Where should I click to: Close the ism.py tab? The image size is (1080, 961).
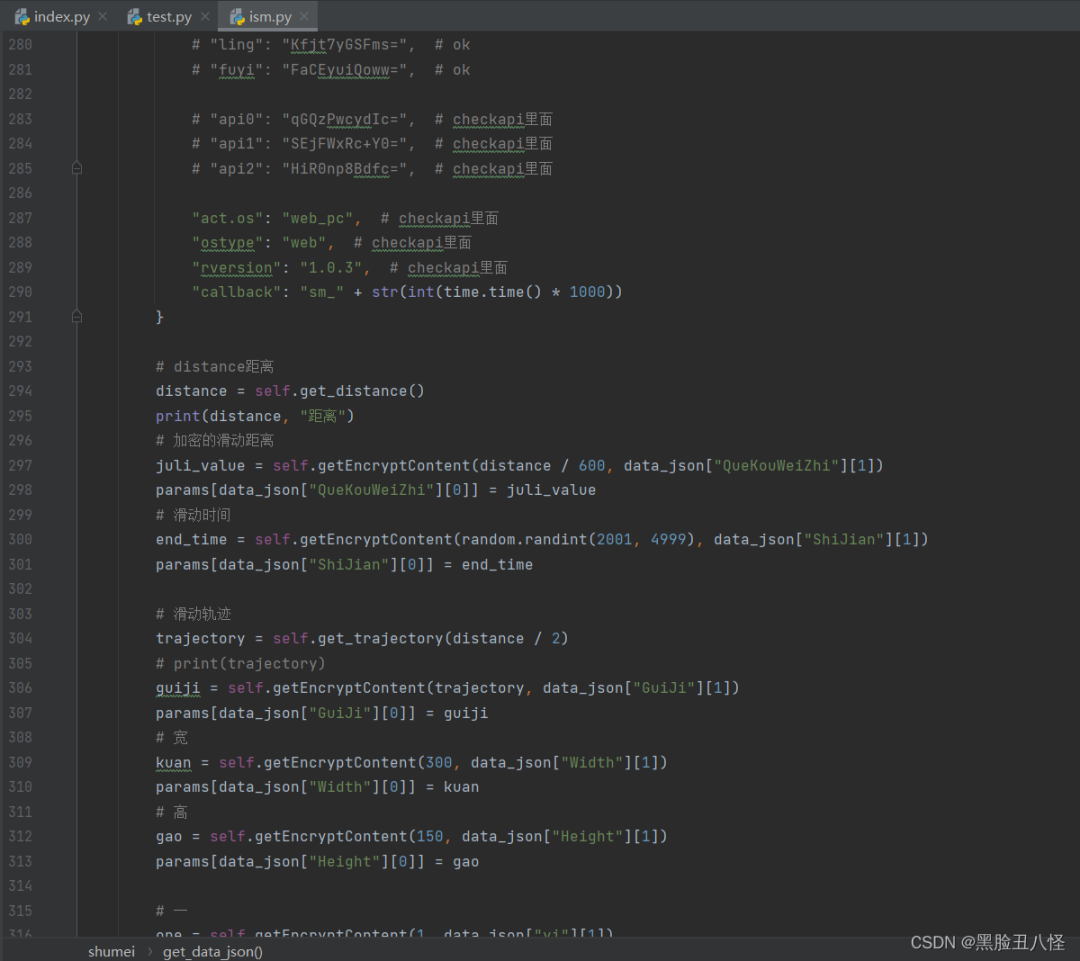304,17
